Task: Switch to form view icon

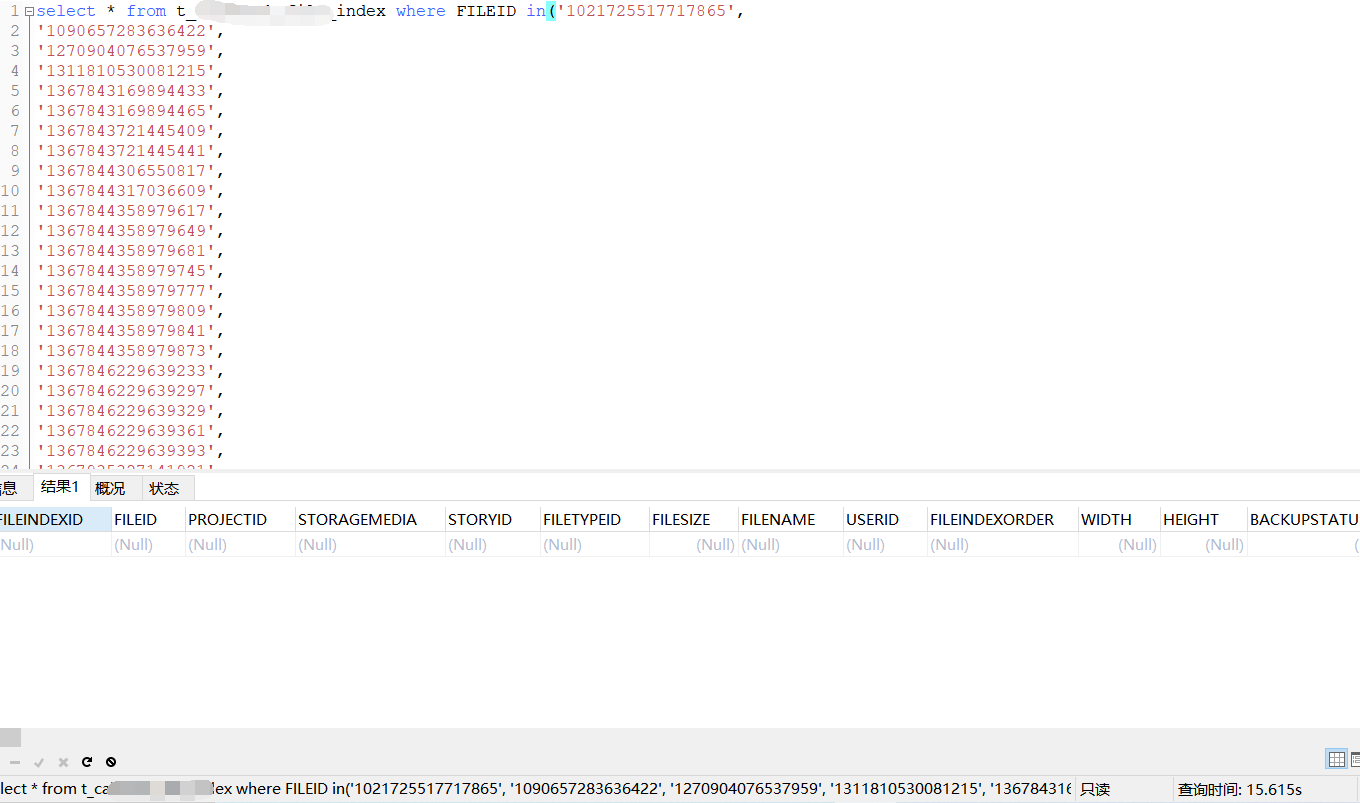Action: pyautogui.click(x=1355, y=759)
